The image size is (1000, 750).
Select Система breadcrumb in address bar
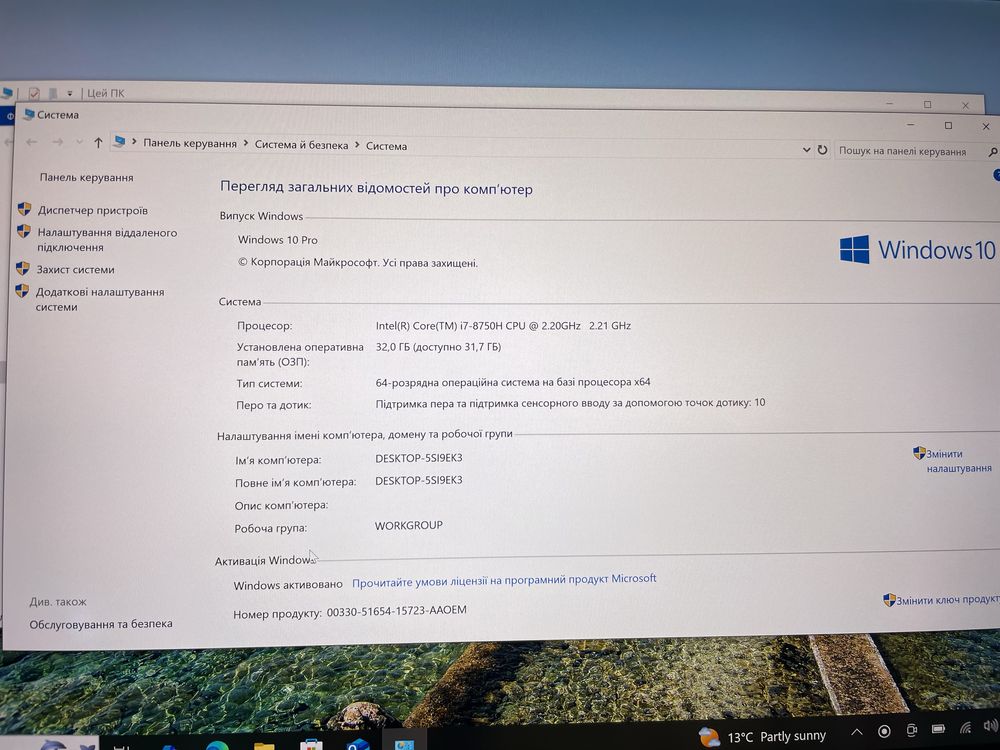(386, 146)
